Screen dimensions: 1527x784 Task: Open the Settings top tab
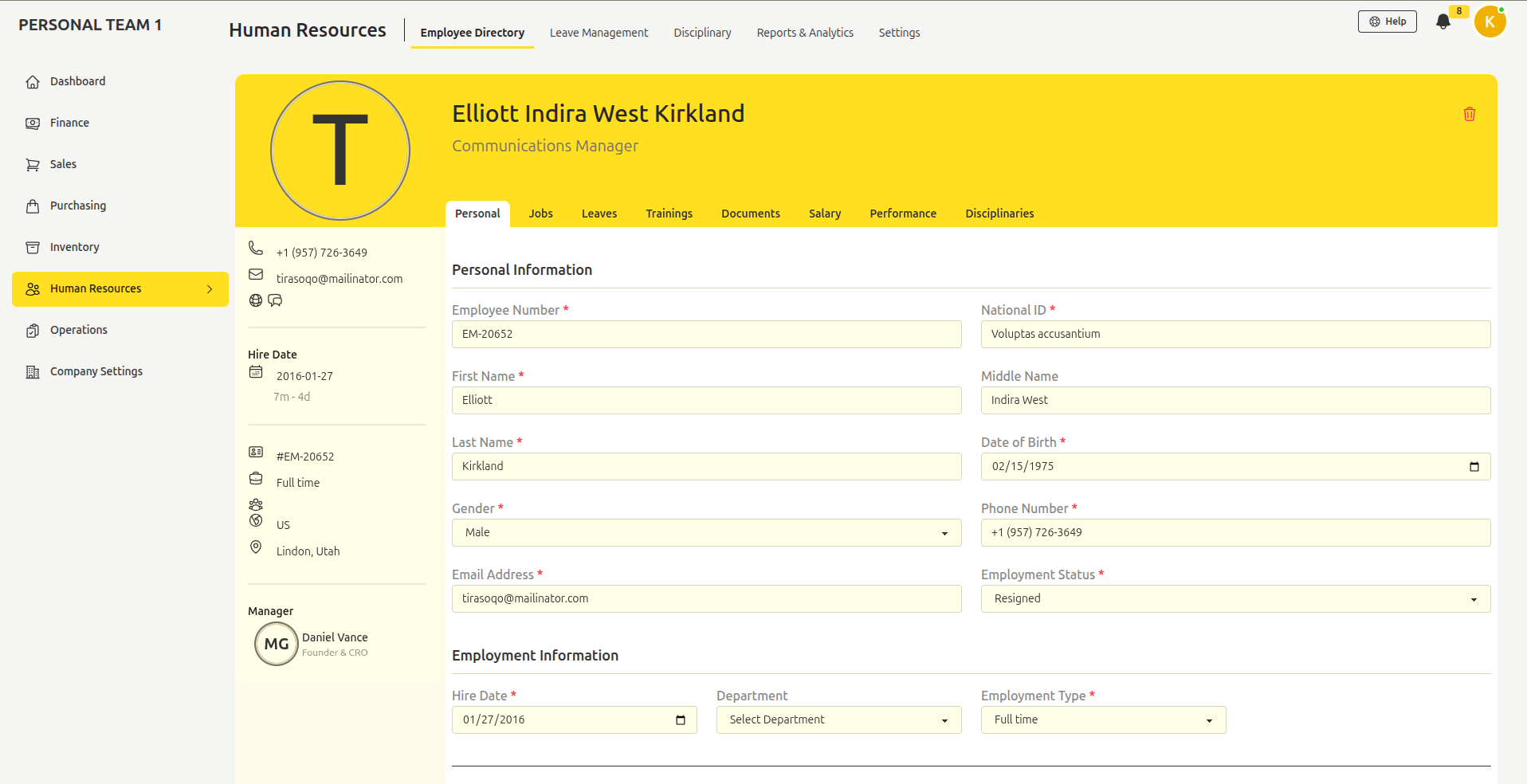click(x=899, y=33)
